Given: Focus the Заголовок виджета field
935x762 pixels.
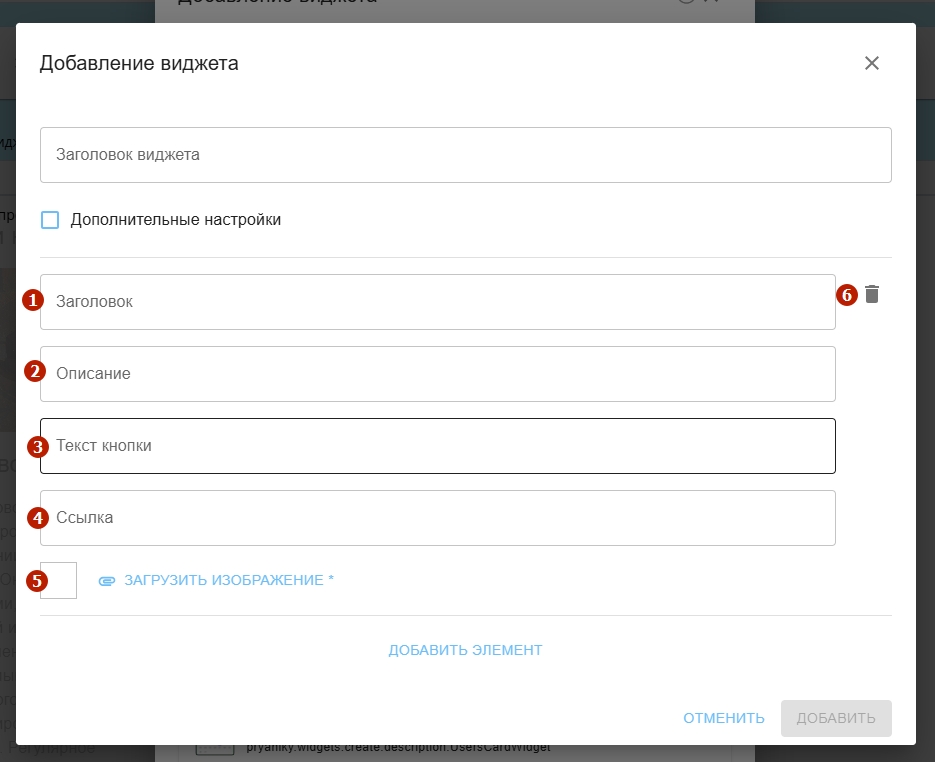Looking at the screenshot, I should [465, 155].
